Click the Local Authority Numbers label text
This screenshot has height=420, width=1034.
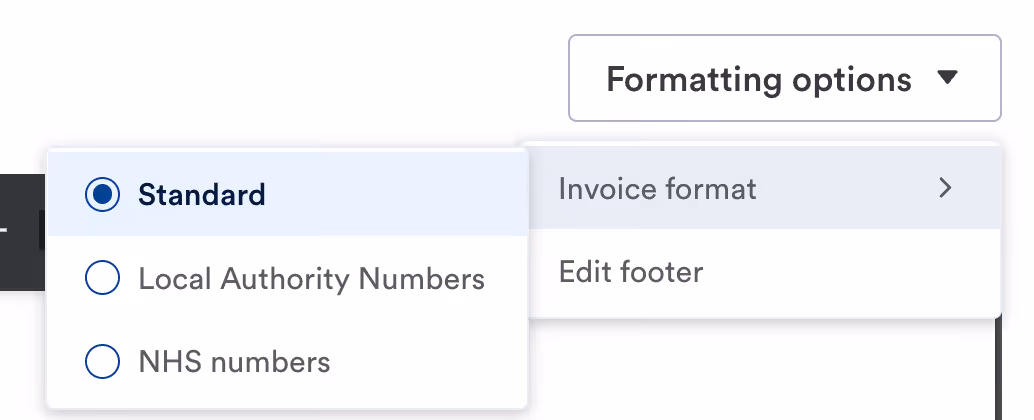tap(311, 278)
